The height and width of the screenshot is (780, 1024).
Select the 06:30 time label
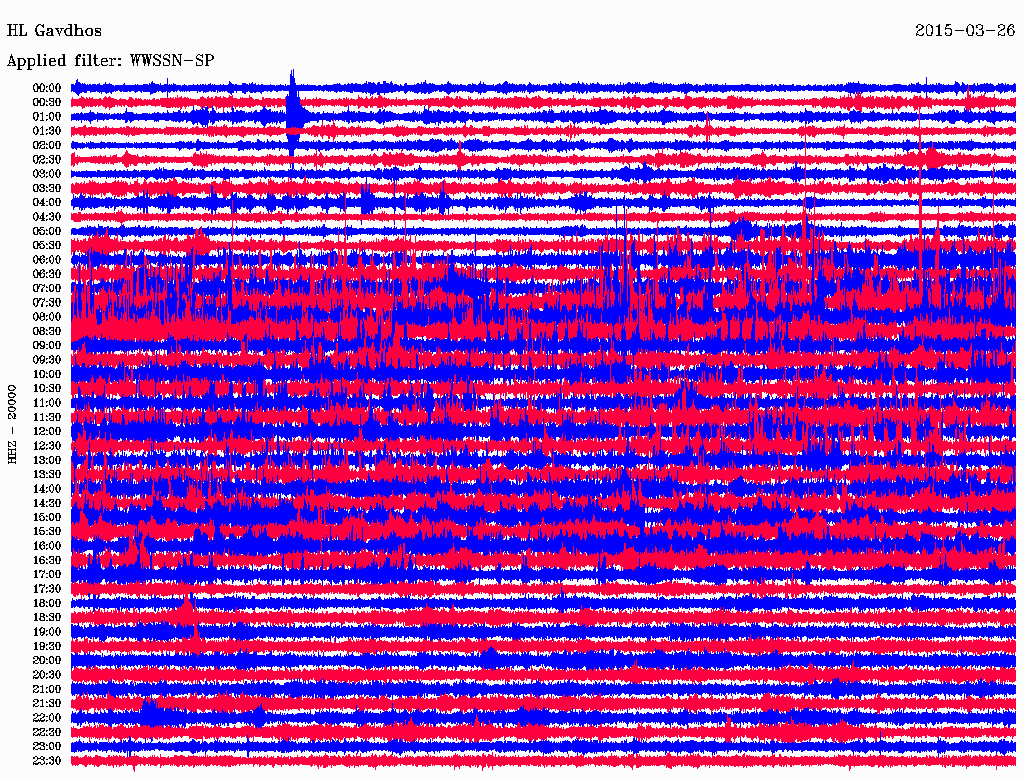tap(47, 274)
